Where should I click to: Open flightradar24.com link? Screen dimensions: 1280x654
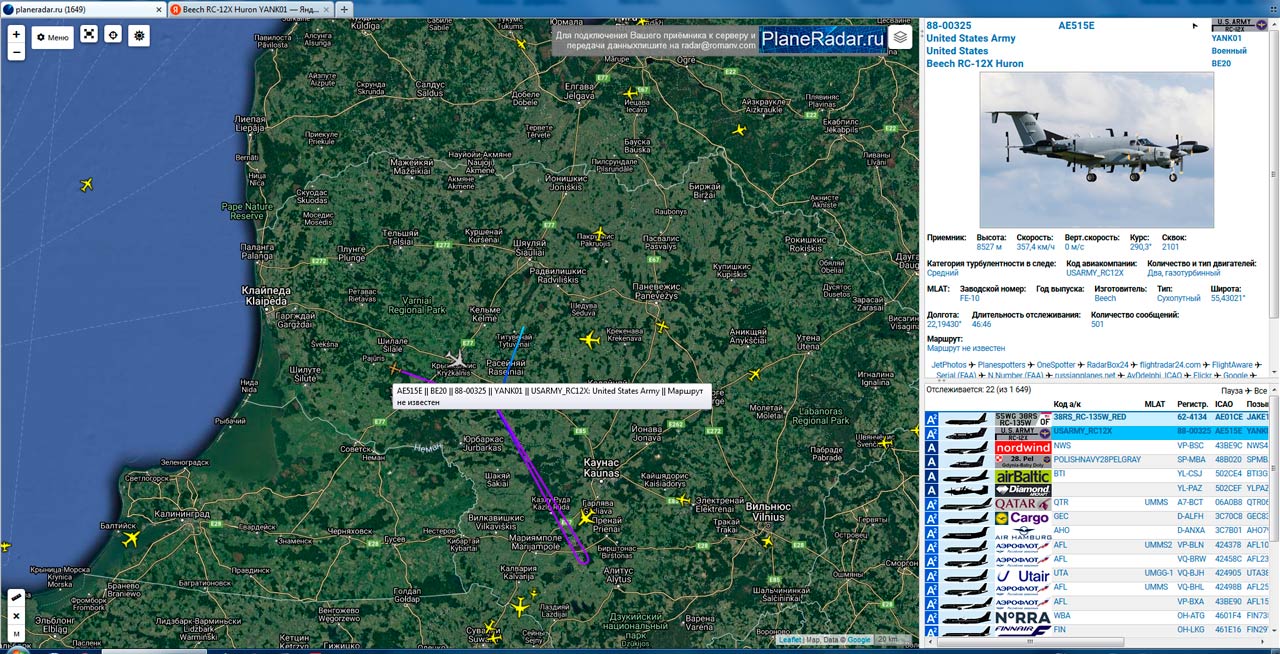[1170, 365]
